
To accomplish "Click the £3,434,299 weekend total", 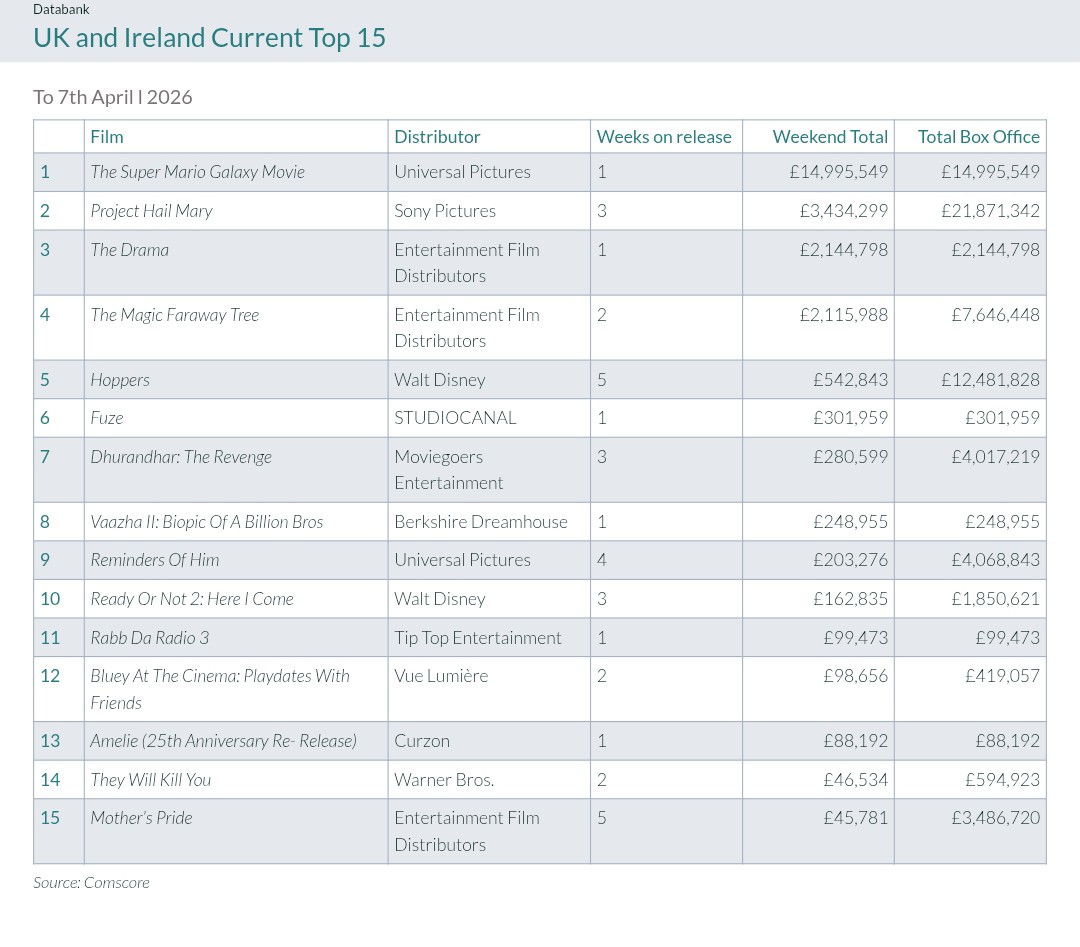I will 844,211.
